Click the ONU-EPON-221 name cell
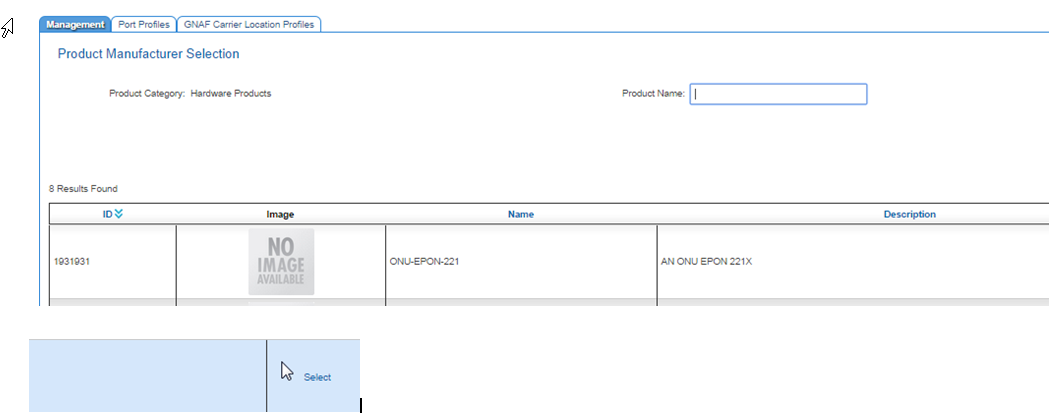1056x414 pixels. tap(424, 262)
